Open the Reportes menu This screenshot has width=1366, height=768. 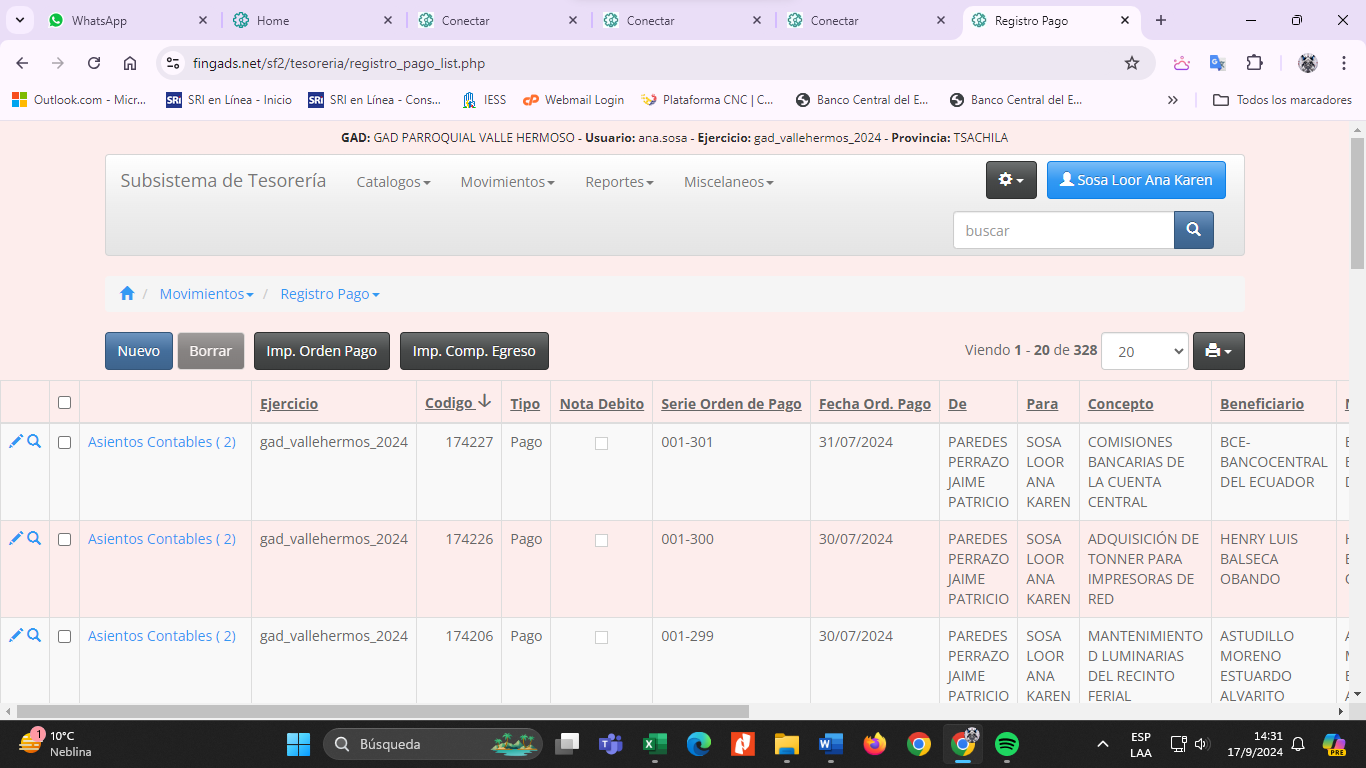pyautogui.click(x=619, y=182)
